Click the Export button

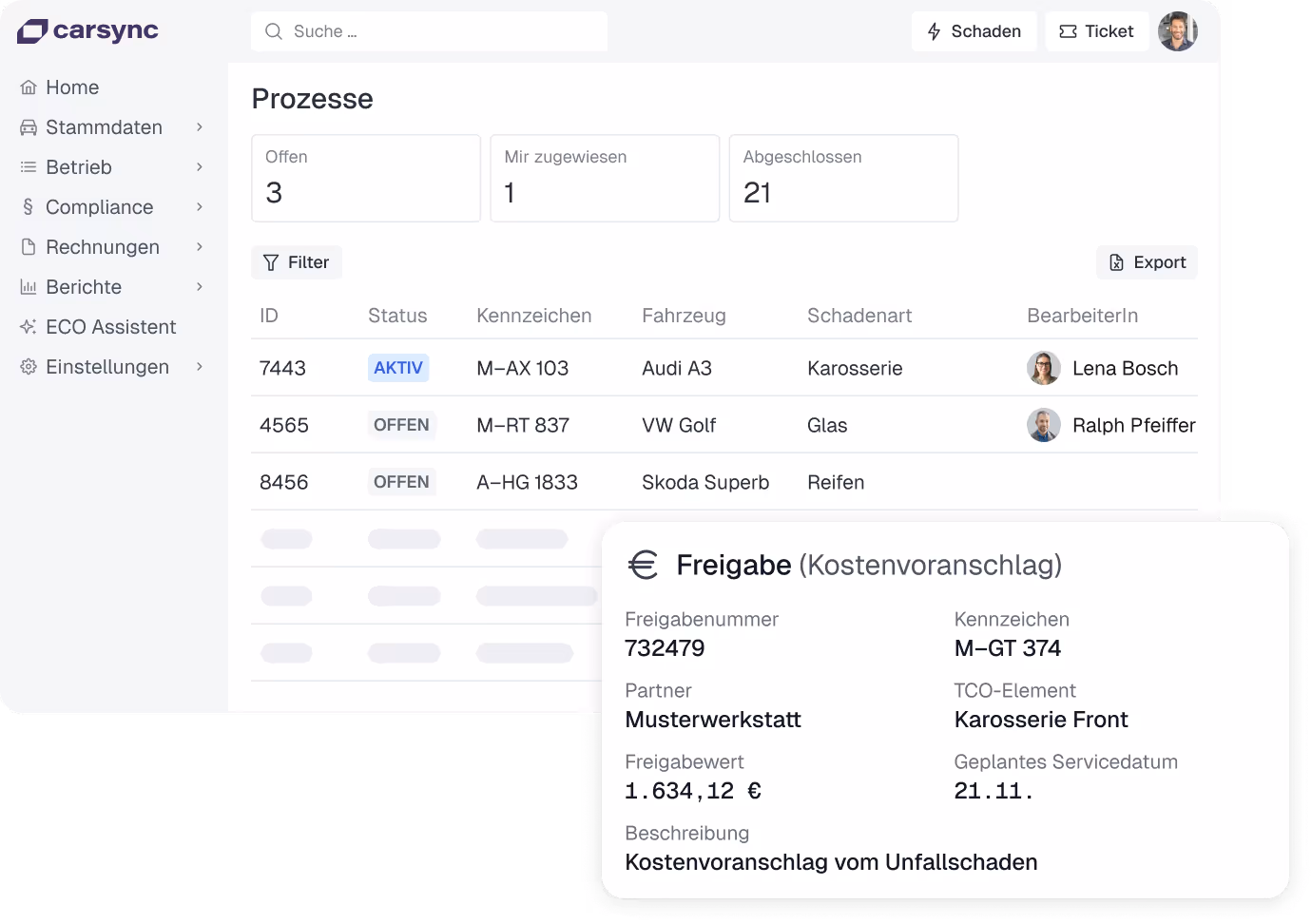click(1148, 262)
